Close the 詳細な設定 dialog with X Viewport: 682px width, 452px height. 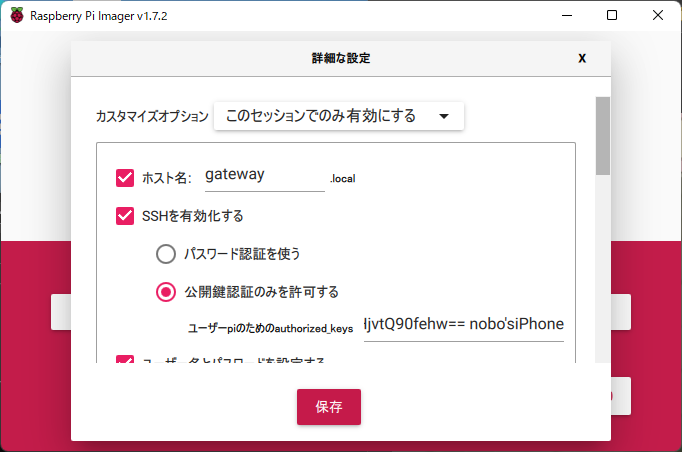coord(582,58)
